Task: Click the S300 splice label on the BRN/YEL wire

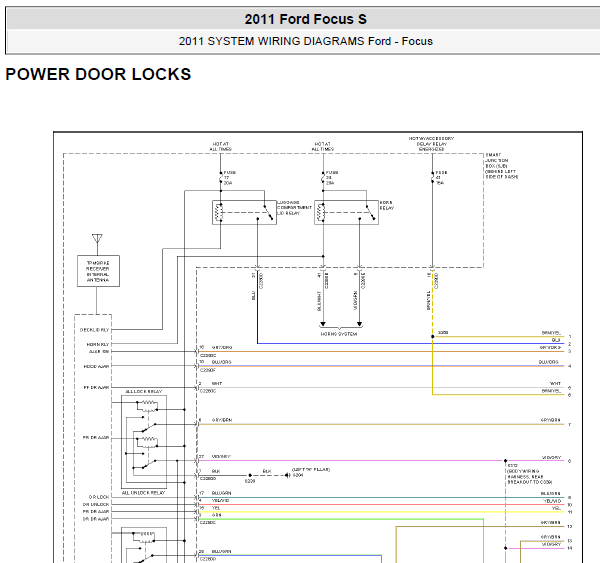Action: (443, 333)
